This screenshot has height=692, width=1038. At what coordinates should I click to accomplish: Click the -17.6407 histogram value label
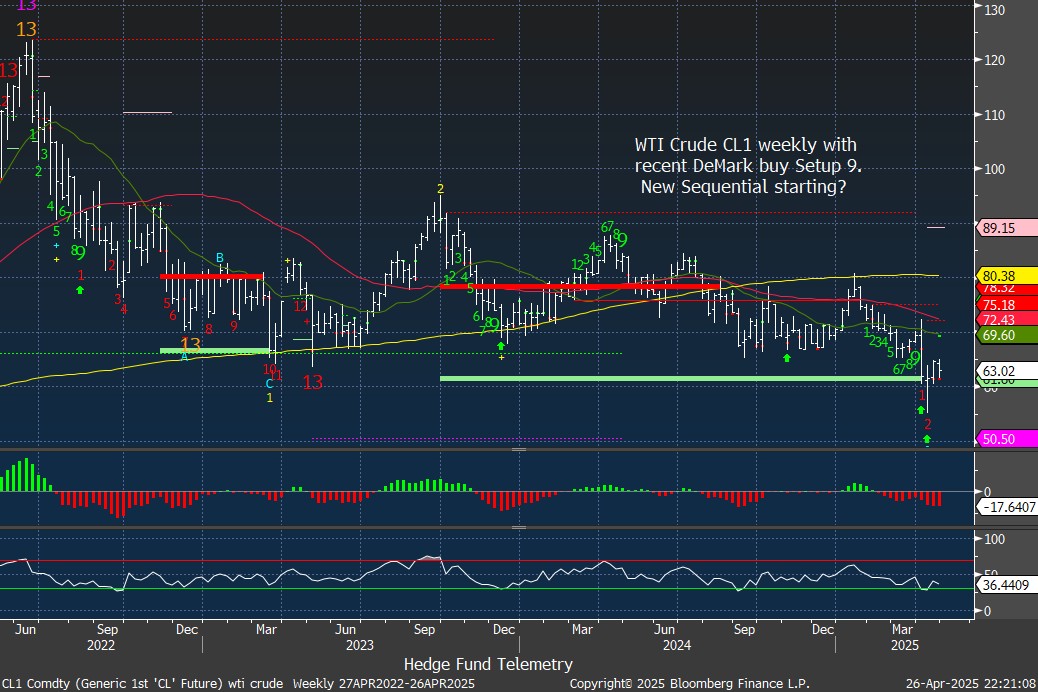click(x=1007, y=507)
